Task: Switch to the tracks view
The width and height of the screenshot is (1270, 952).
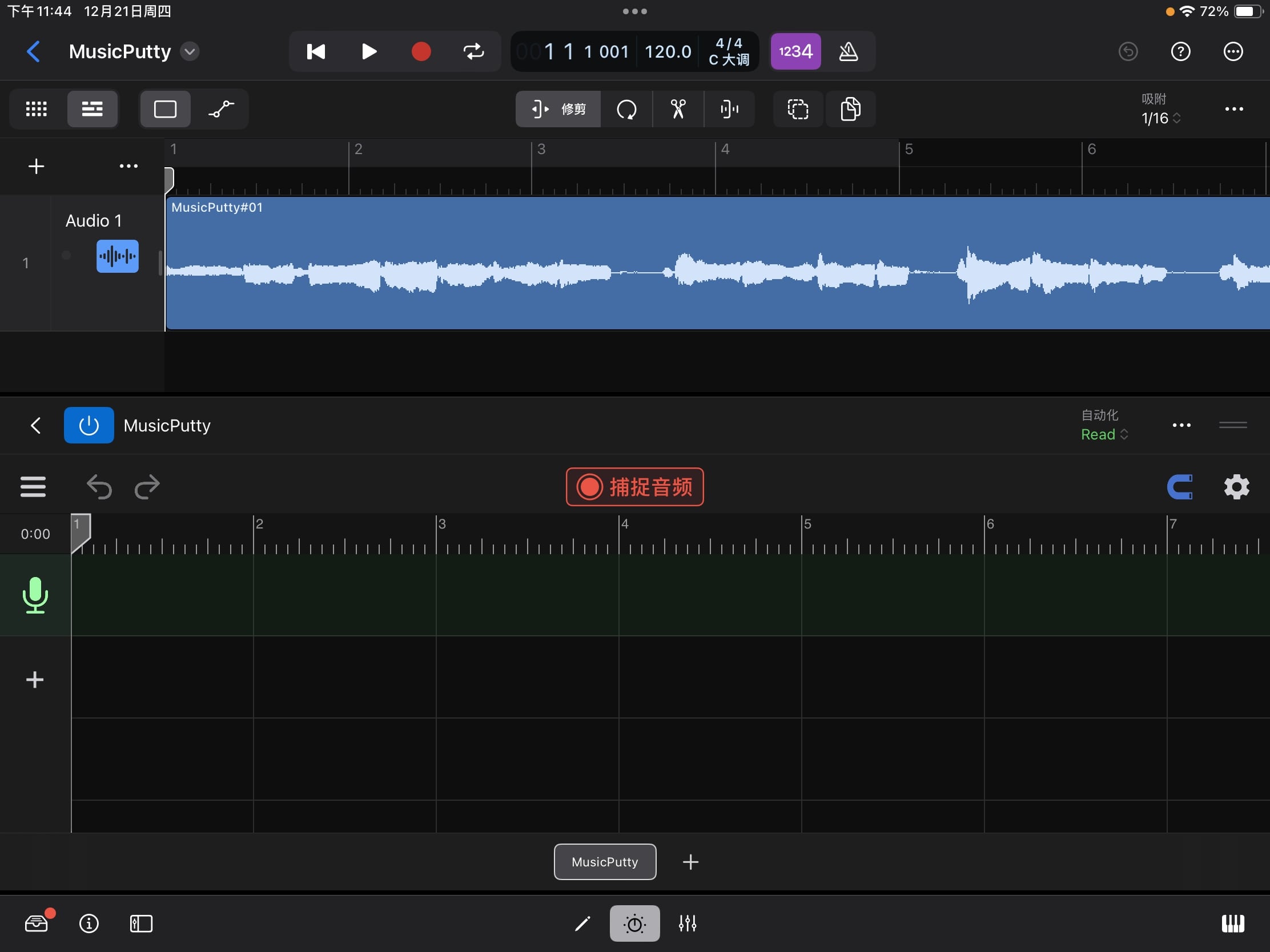Action: [x=92, y=109]
